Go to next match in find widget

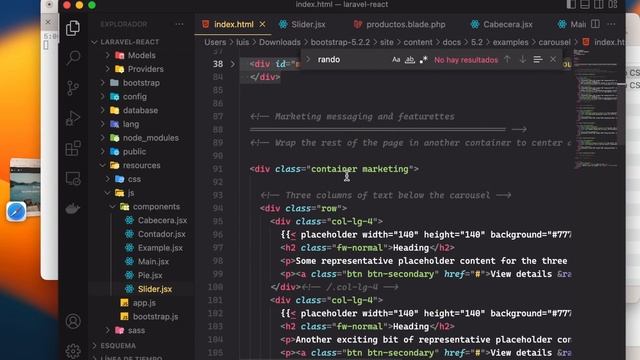click(x=522, y=60)
